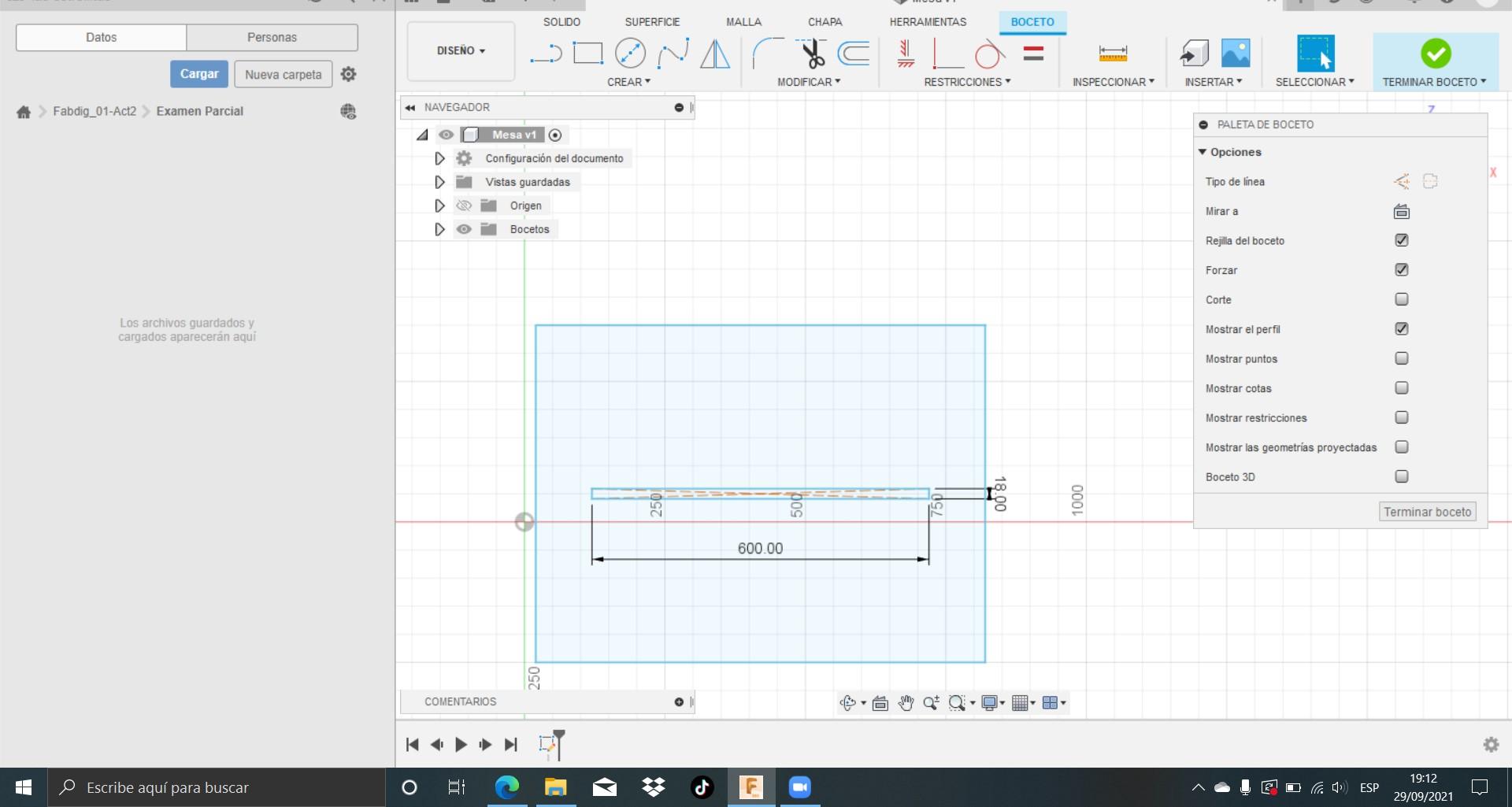Pick the spline curve tool
This screenshot has height=807, width=1512.
[x=673, y=54]
